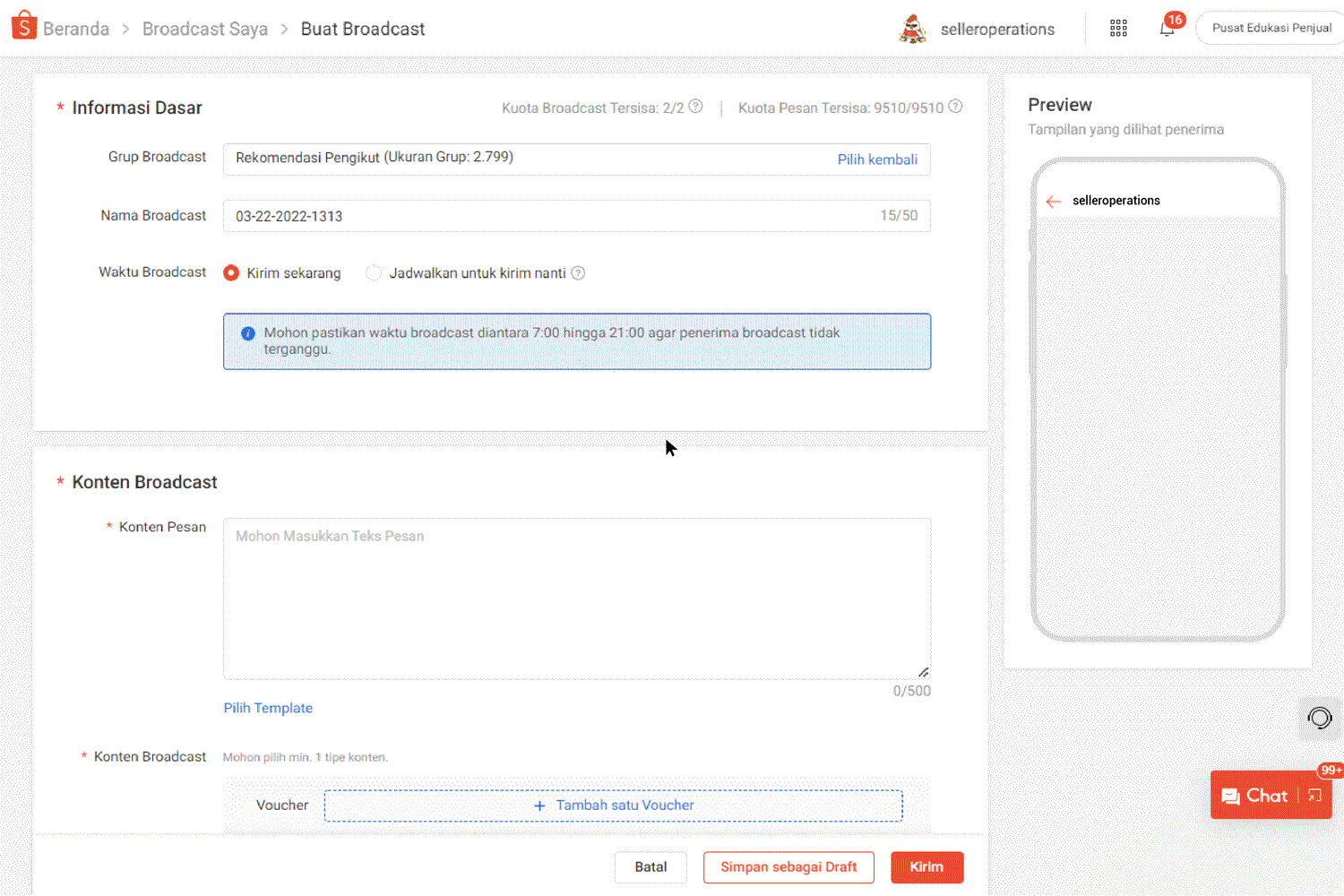Click the back arrow in the phone preview
The height and width of the screenshot is (896, 1344).
1054,201
